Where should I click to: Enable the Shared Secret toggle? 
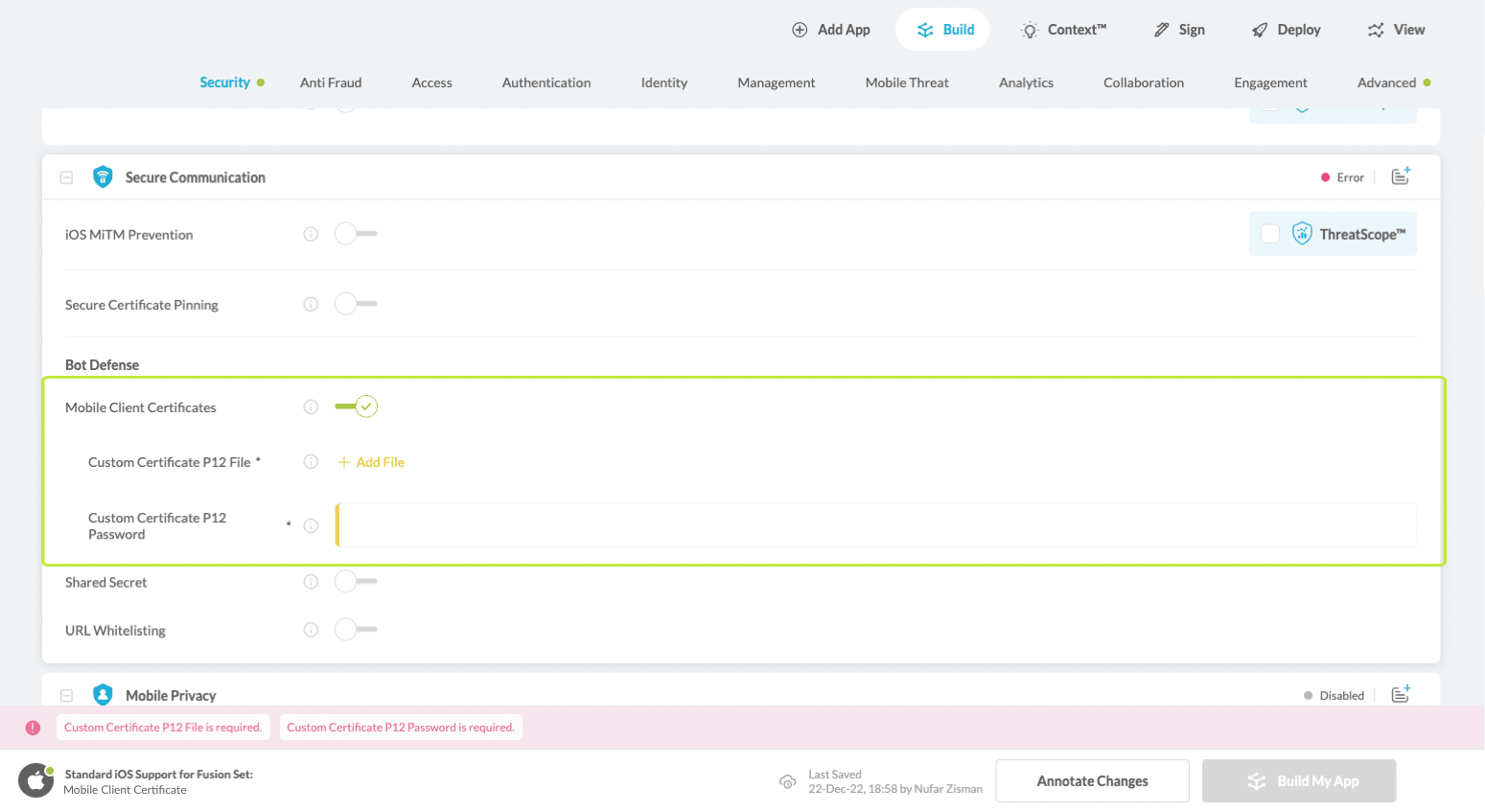pos(355,582)
